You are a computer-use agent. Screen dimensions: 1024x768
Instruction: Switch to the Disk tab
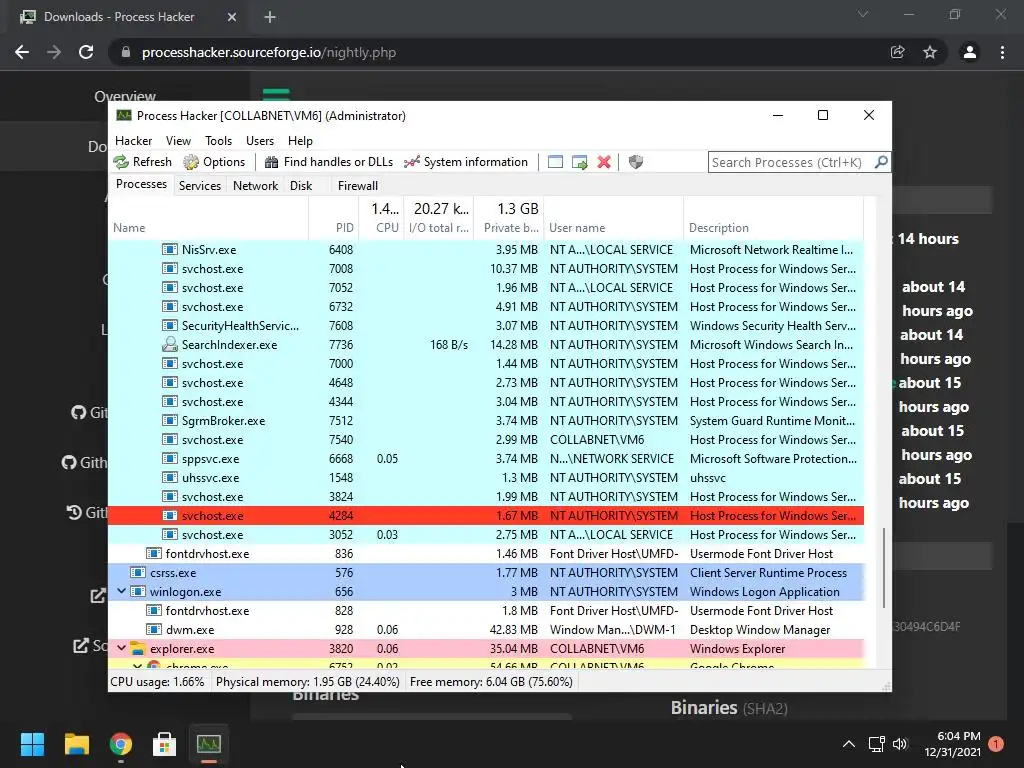coord(301,185)
